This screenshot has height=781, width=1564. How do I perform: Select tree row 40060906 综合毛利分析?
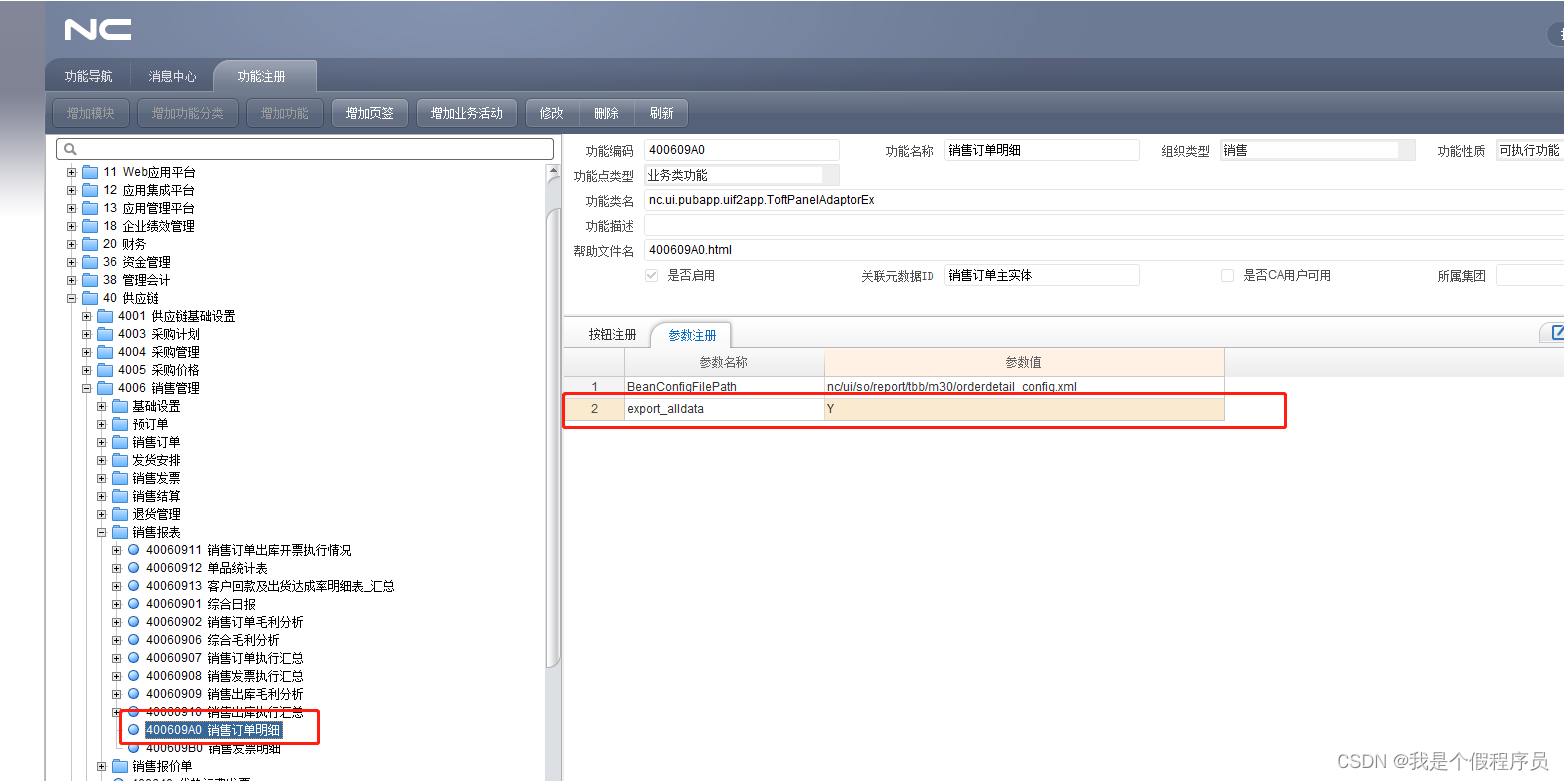[x=212, y=640]
